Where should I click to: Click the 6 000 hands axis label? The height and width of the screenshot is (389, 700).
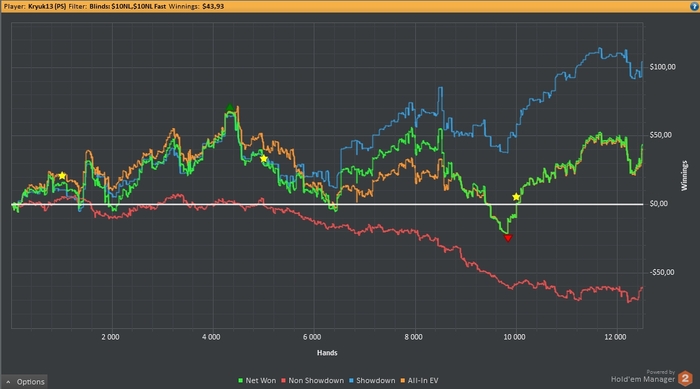click(x=312, y=337)
